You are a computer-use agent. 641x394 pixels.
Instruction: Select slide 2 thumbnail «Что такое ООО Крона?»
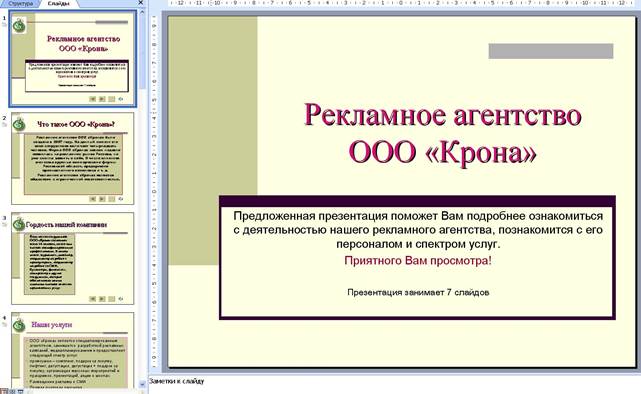(x=72, y=159)
